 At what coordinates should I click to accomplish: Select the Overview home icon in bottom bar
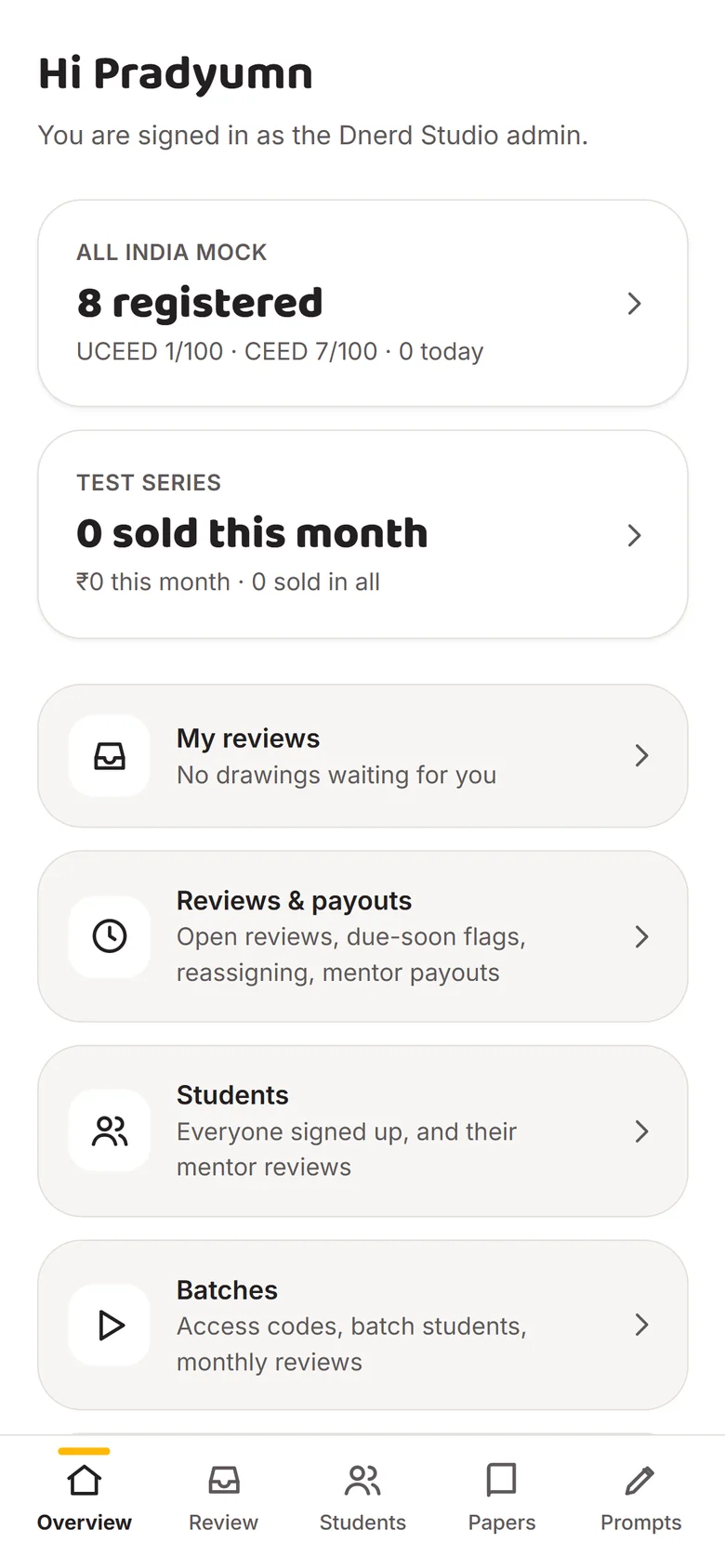pyautogui.click(x=85, y=1480)
